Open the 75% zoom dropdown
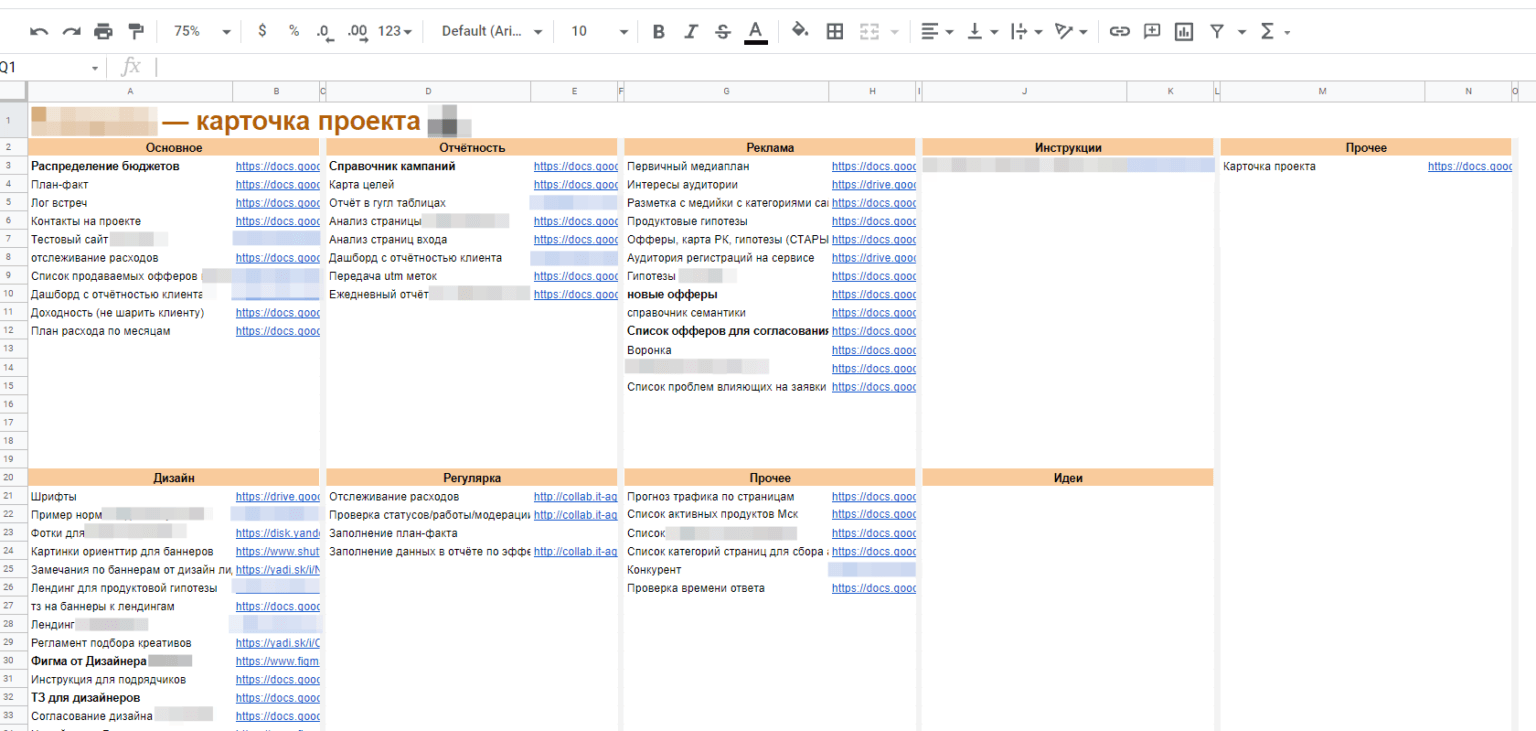Viewport: 1536px width, 731px height. tap(202, 31)
